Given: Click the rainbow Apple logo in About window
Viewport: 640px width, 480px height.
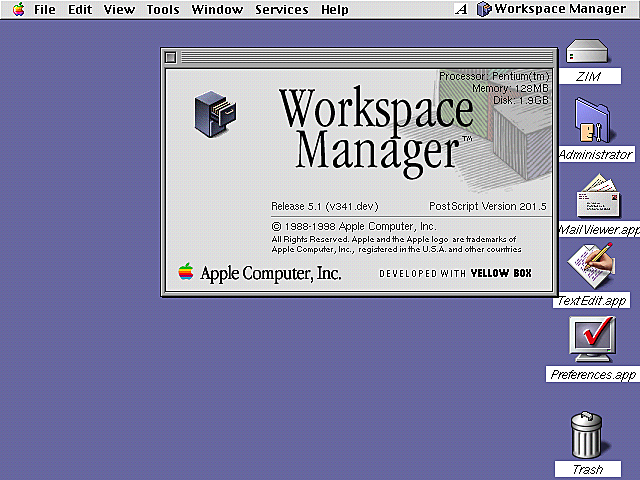Looking at the screenshot, I should 186,271.
